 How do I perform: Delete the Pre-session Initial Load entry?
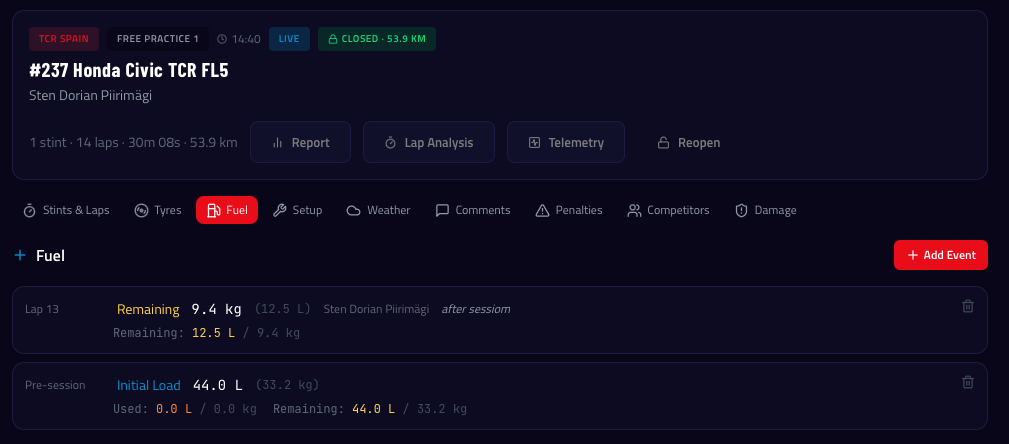[x=967, y=382]
